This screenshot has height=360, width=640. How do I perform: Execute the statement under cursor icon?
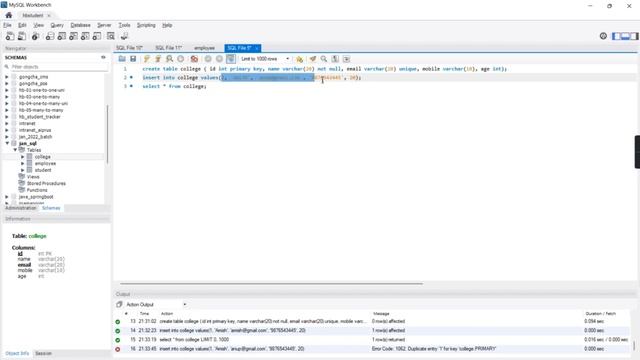click(158, 59)
